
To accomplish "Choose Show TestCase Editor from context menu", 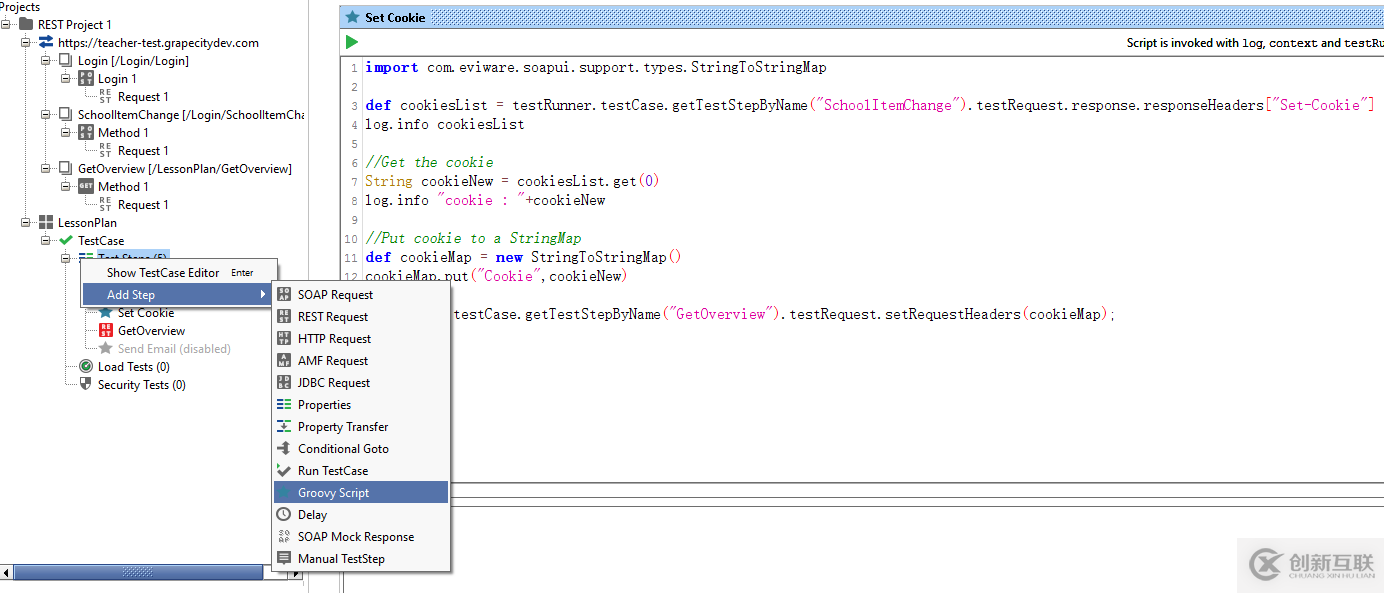I will 178,272.
